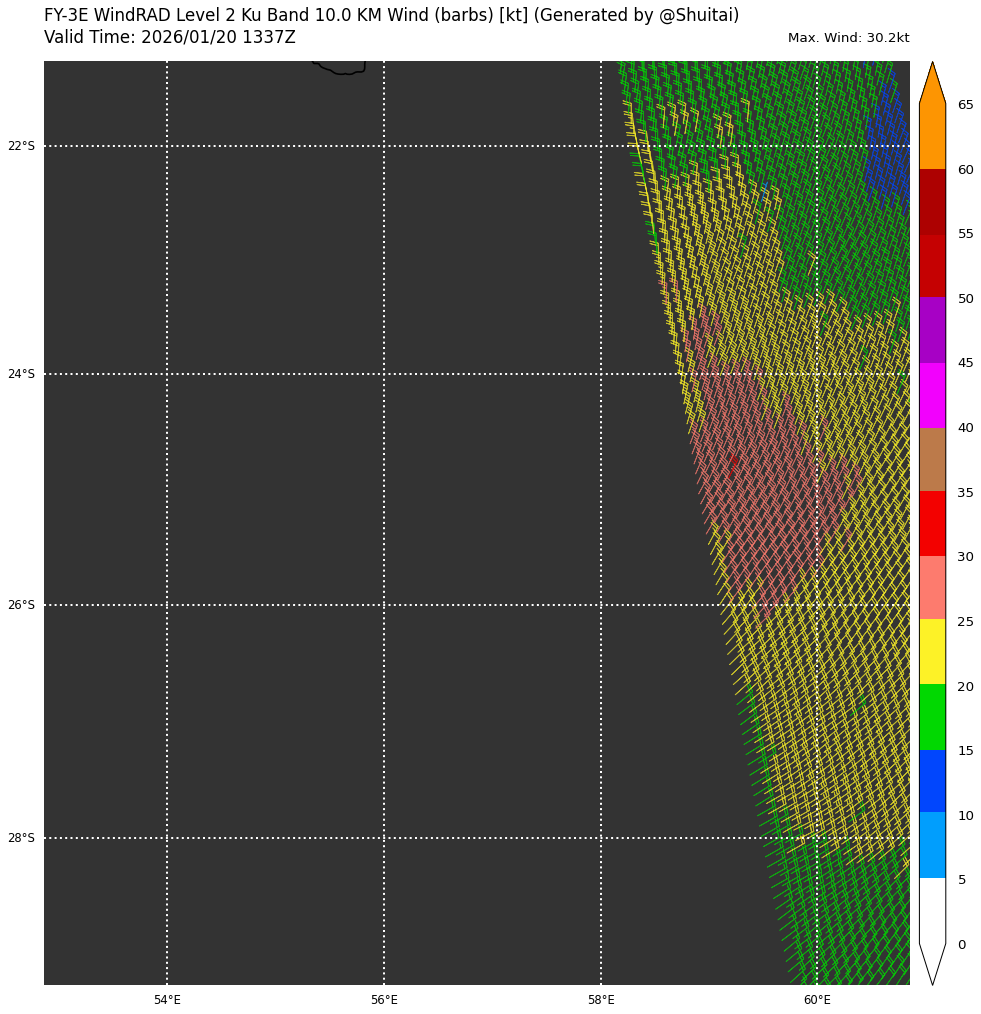
Task: Select the bright red 30–35 kt colorbar segment
Action: click(x=932, y=523)
